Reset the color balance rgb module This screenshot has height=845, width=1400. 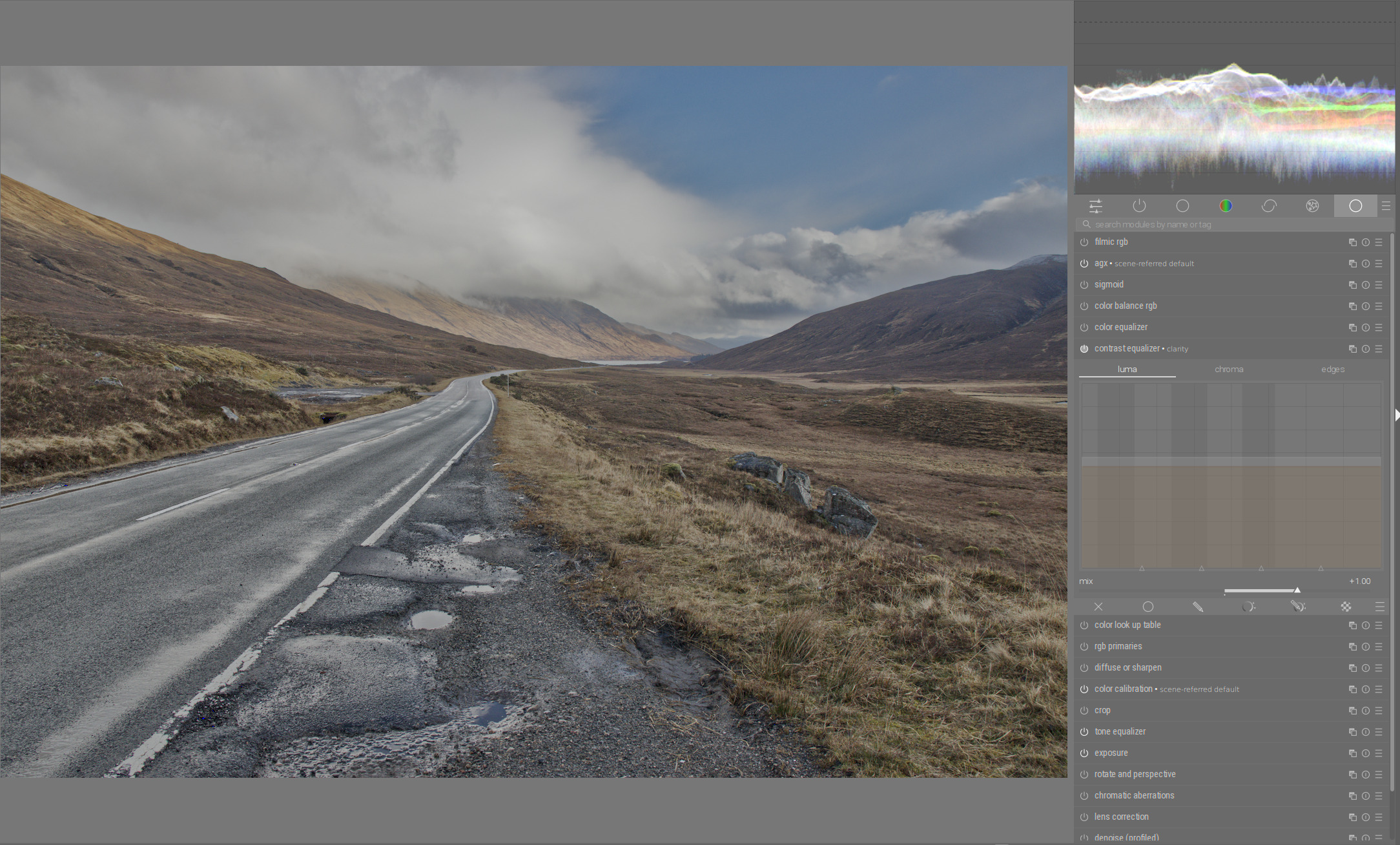pyautogui.click(x=1366, y=306)
